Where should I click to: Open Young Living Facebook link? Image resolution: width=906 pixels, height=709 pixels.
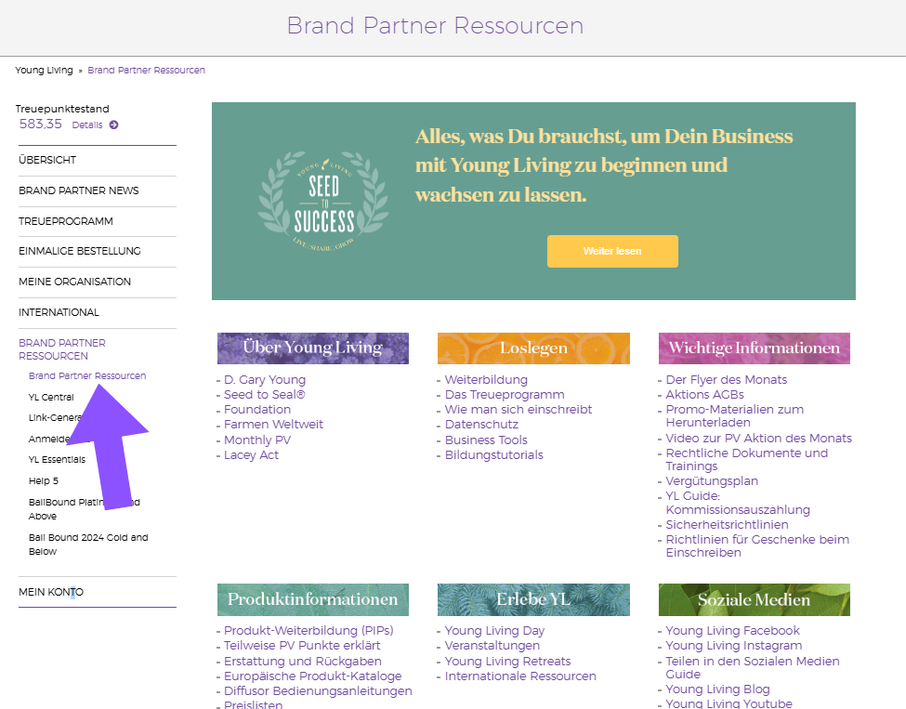pos(733,631)
